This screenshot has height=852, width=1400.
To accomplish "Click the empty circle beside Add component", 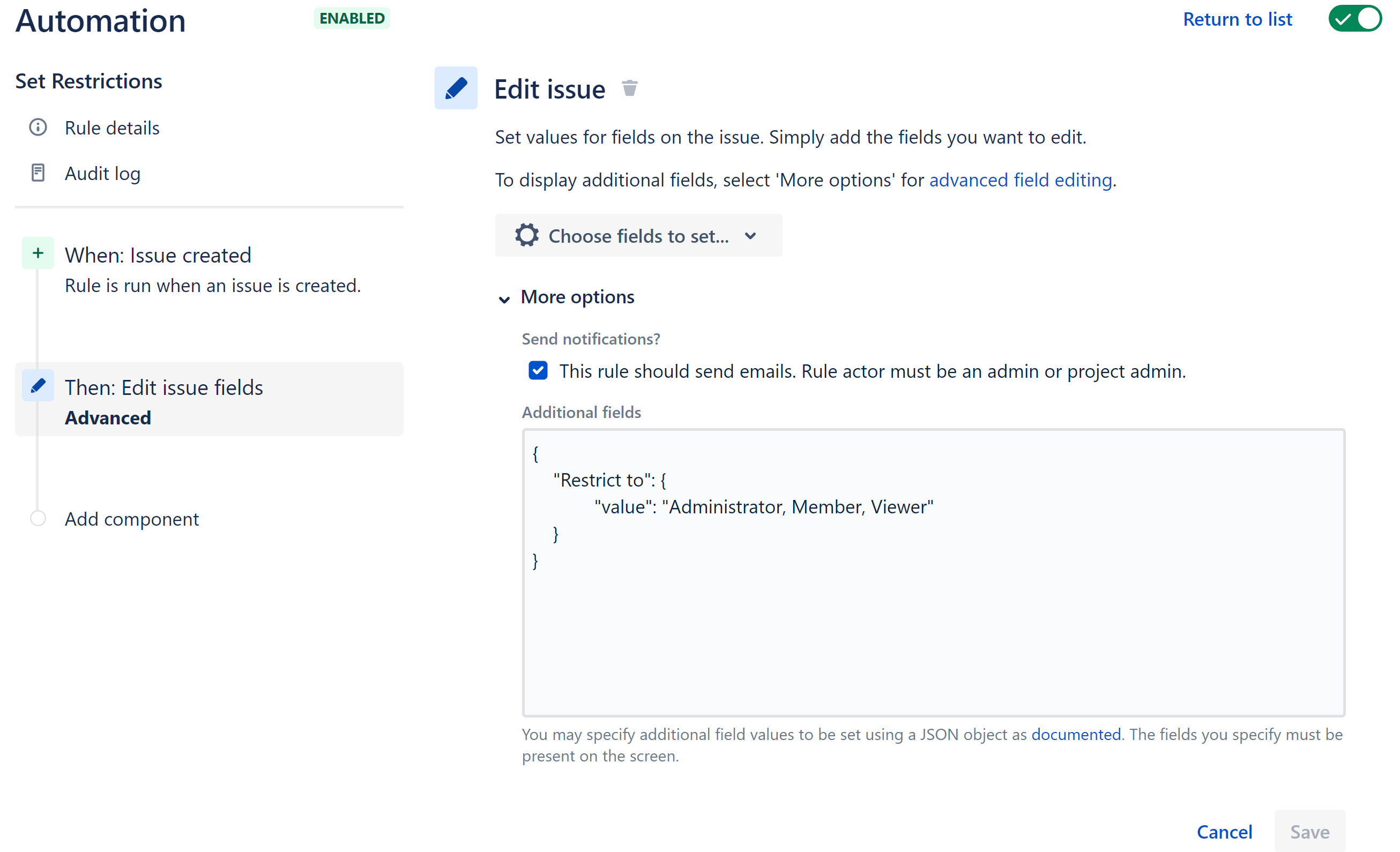I will 38,519.
